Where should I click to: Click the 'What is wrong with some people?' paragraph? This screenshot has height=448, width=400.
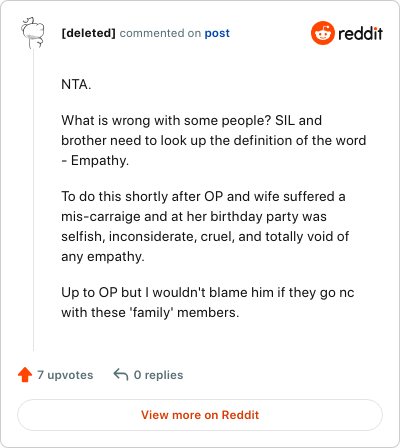click(x=213, y=140)
